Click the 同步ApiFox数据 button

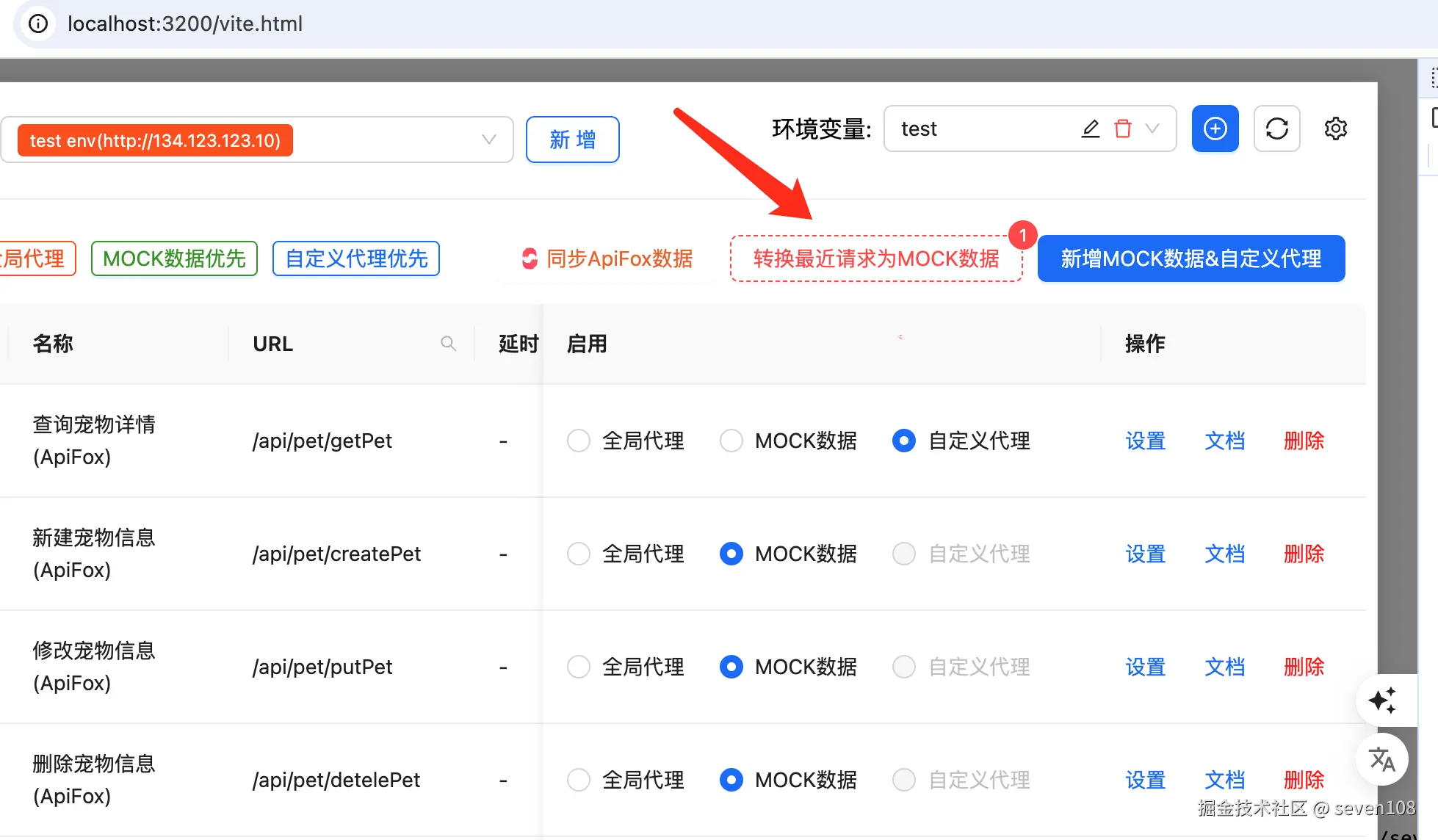[x=607, y=258]
